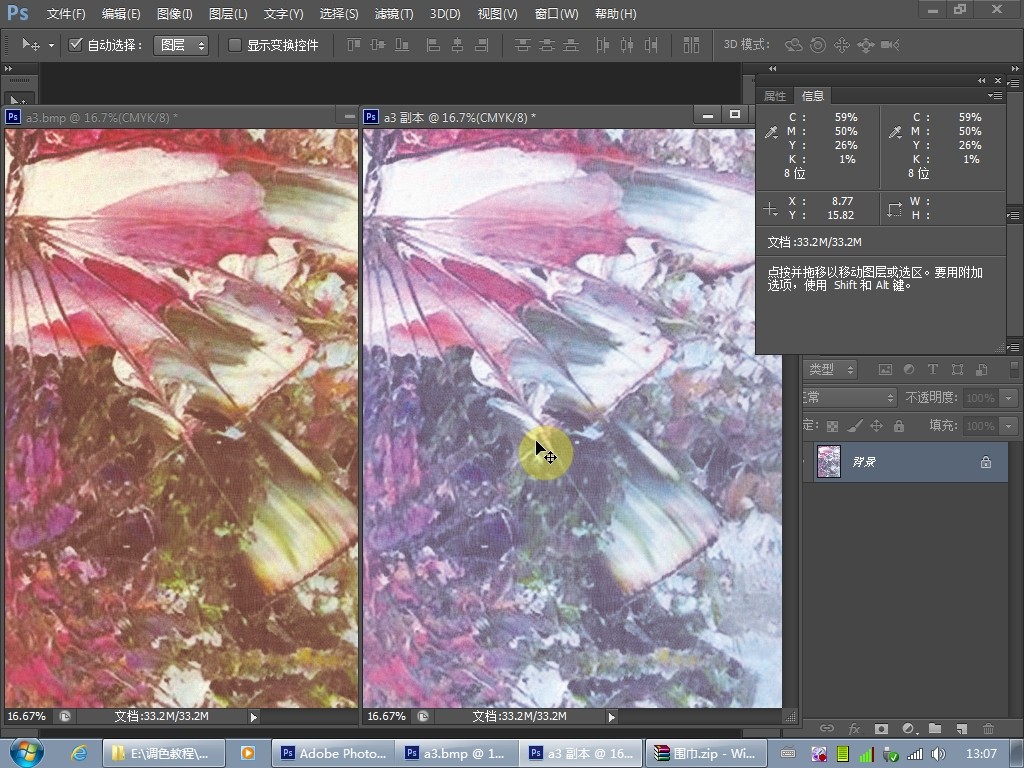Image resolution: width=1024 pixels, height=768 pixels.
Task: Open the 滤镜(T) menu
Action: 393,14
